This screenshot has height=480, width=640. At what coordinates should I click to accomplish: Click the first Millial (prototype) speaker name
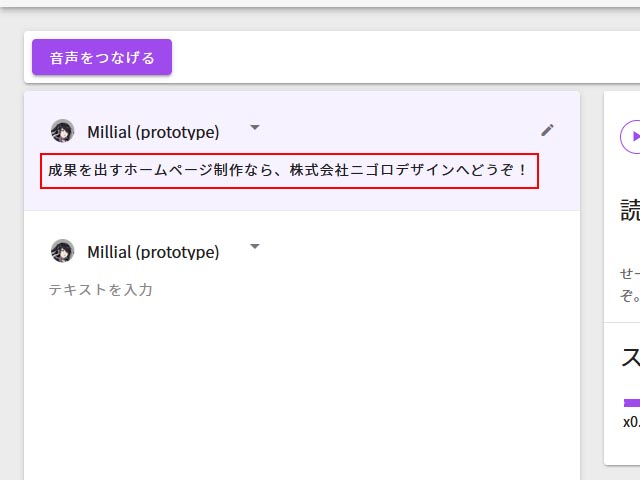click(153, 132)
